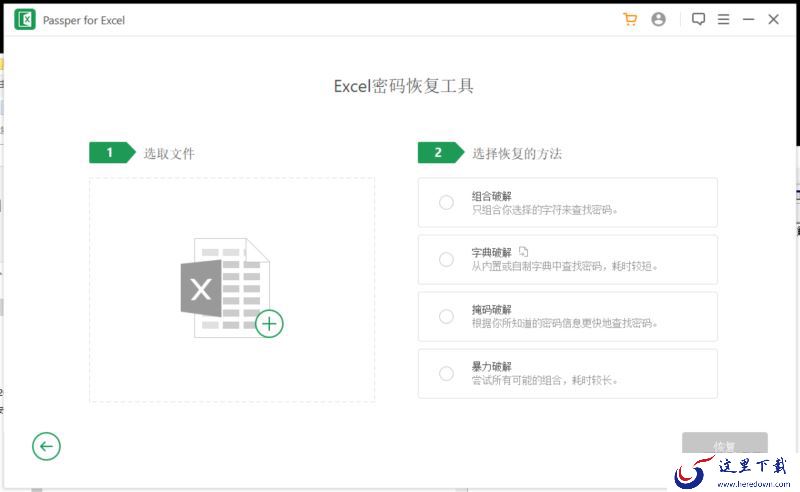
Task: Select the 暴力破解 radio button
Action: (x=446, y=374)
